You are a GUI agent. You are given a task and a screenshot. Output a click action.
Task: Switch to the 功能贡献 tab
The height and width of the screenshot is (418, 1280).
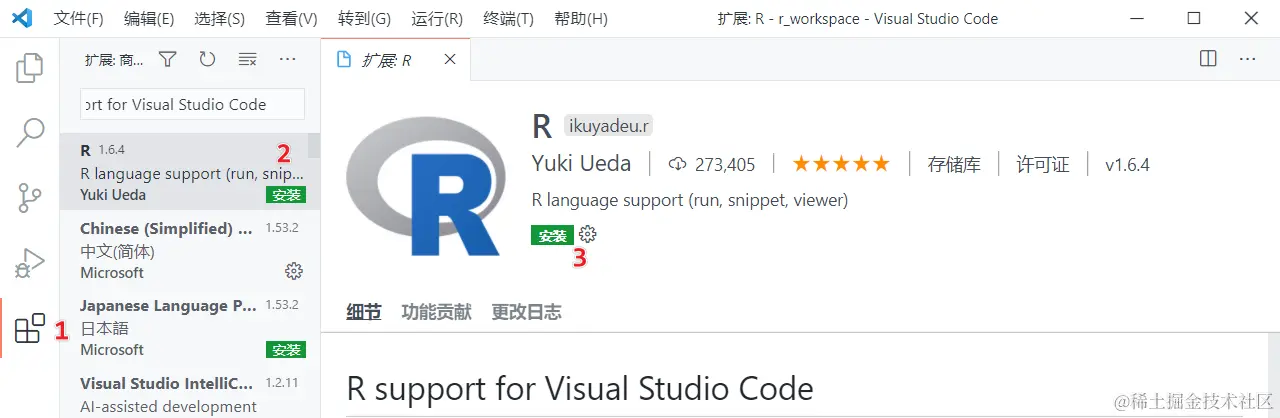tap(436, 312)
